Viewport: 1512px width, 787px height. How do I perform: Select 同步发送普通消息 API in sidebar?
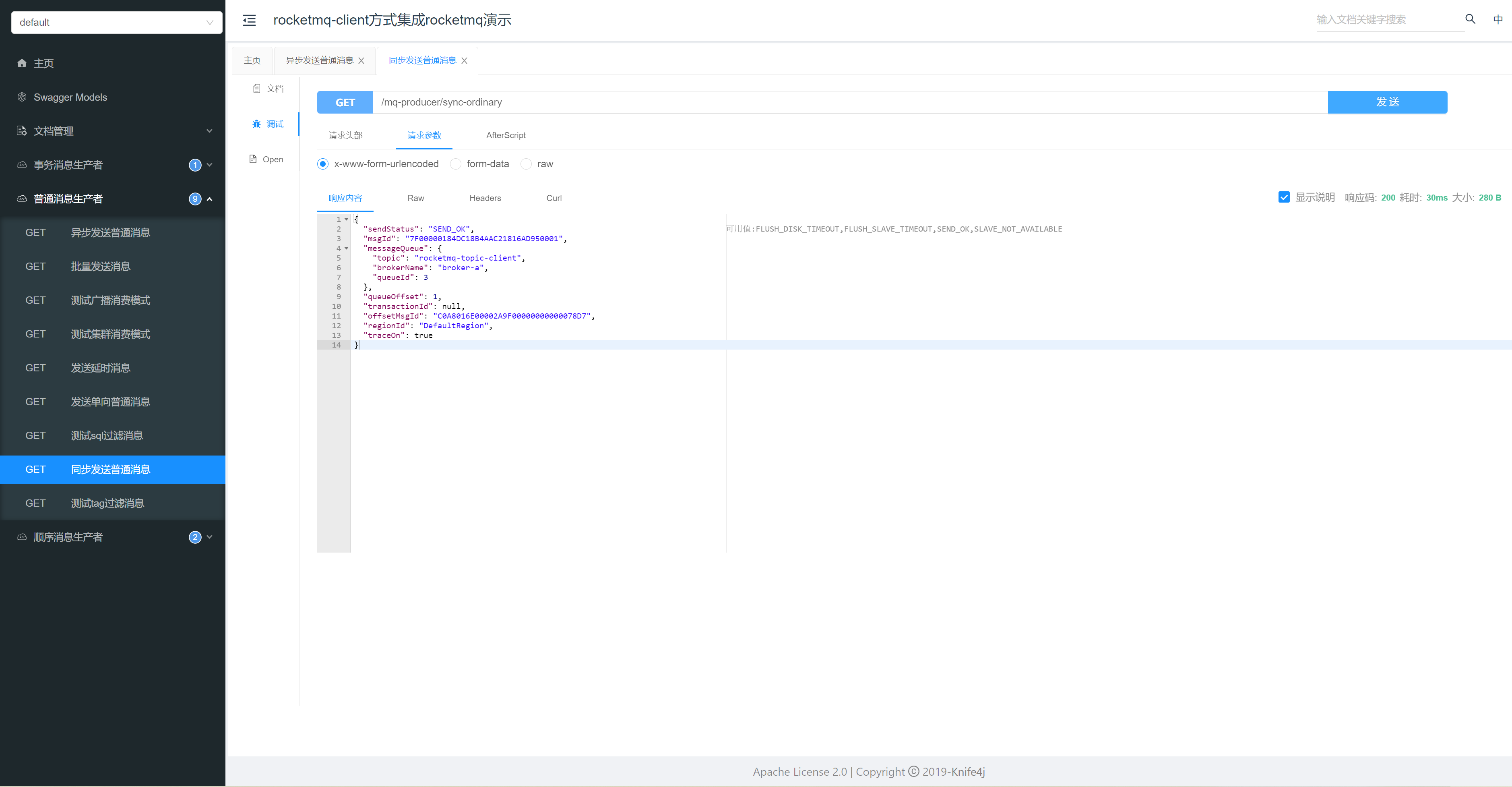click(113, 469)
